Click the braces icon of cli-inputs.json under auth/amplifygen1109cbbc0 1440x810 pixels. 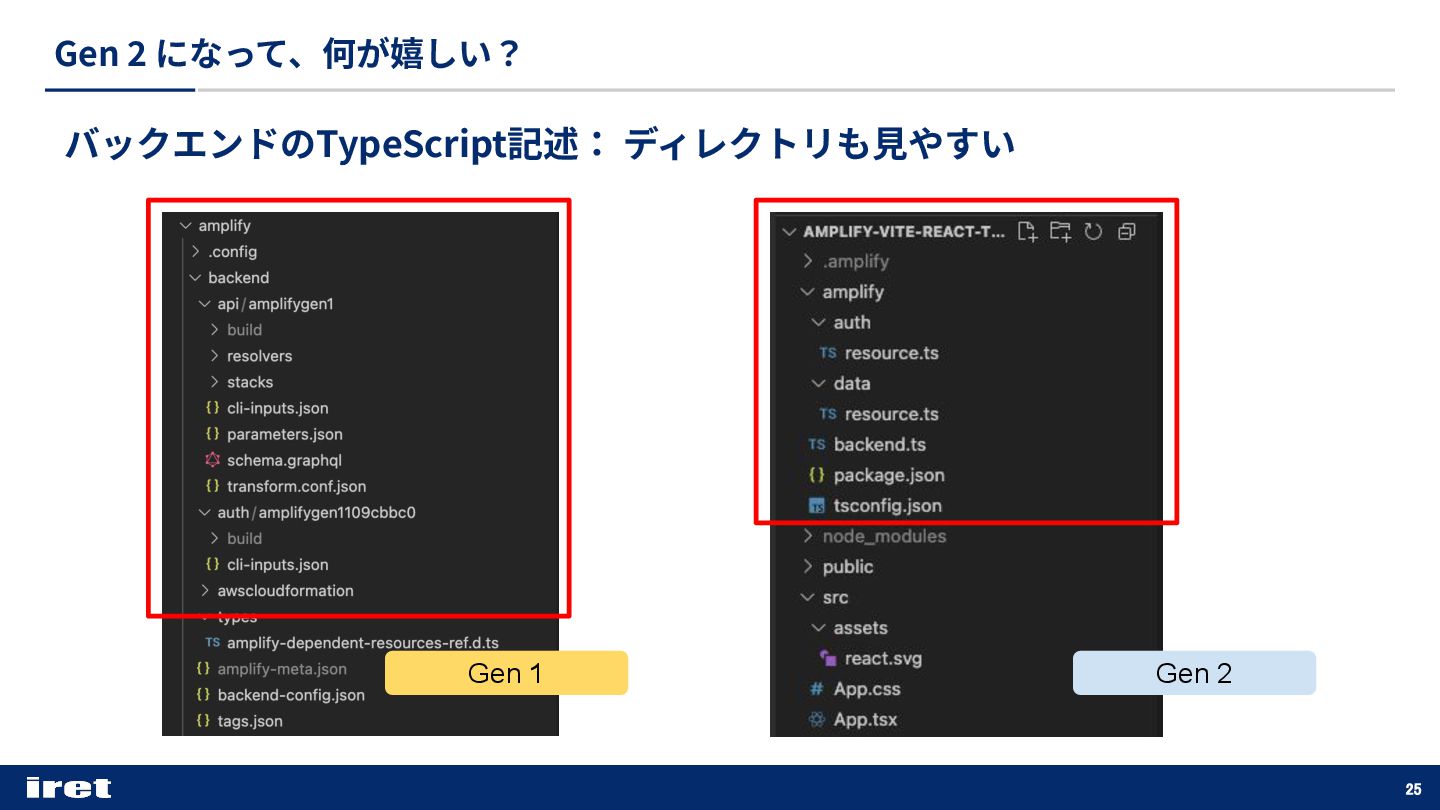point(212,564)
